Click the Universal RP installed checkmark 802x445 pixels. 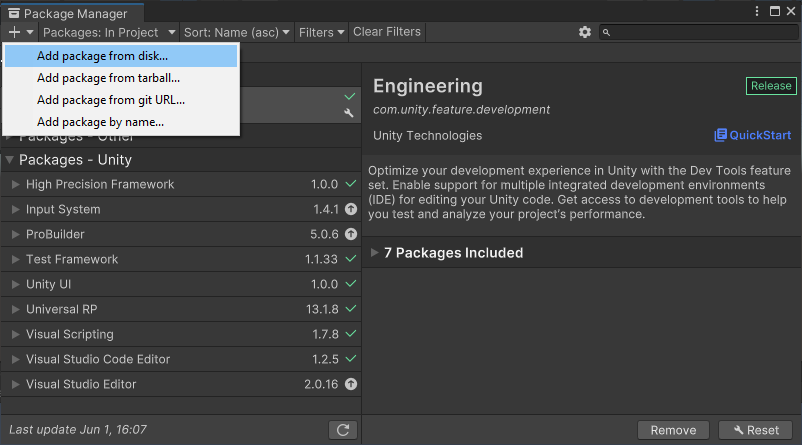coord(351,308)
